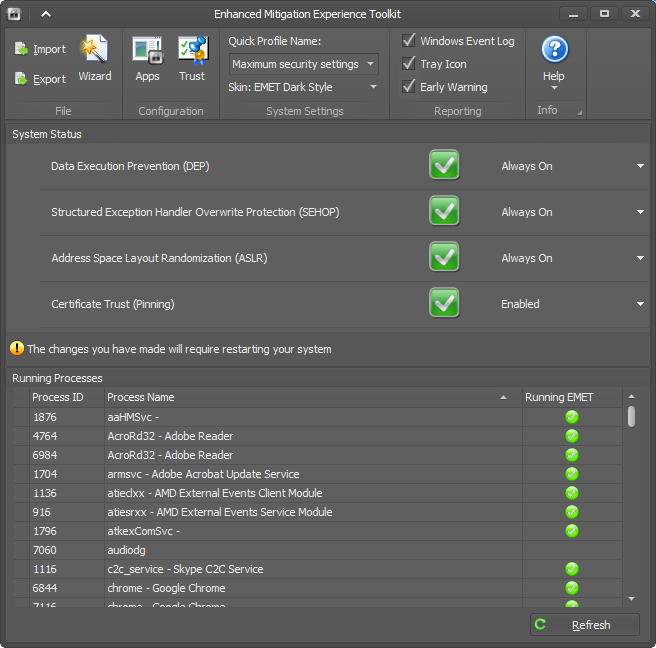Toggle the Windows Event Log checkbox
This screenshot has width=656, height=648.
click(409, 41)
